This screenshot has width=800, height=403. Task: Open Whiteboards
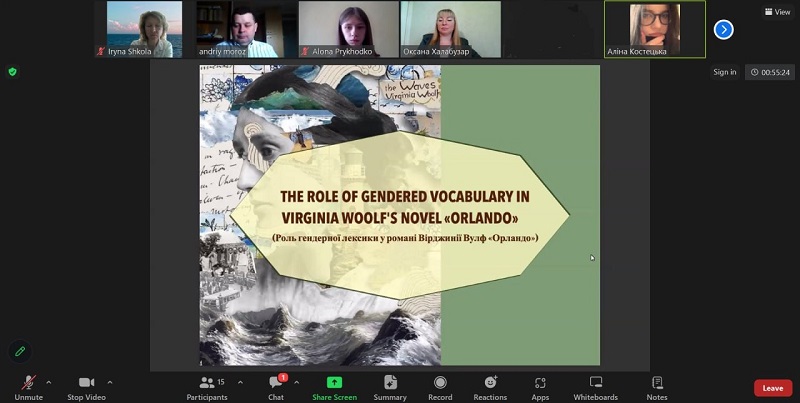coord(595,388)
